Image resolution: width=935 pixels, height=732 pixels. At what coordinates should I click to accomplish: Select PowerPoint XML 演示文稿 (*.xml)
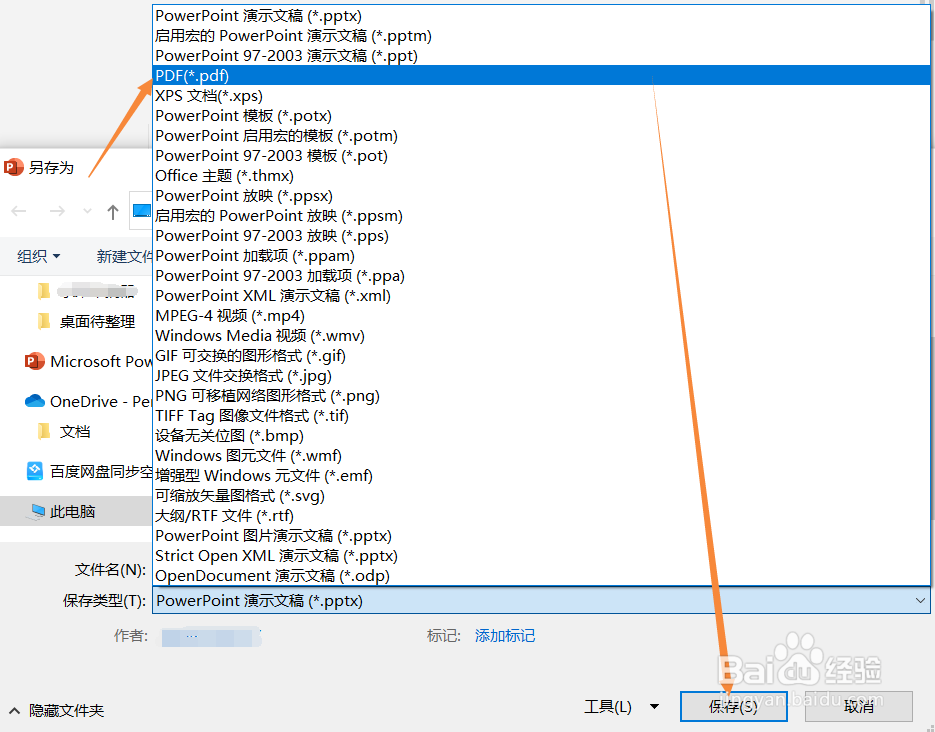tap(541, 296)
